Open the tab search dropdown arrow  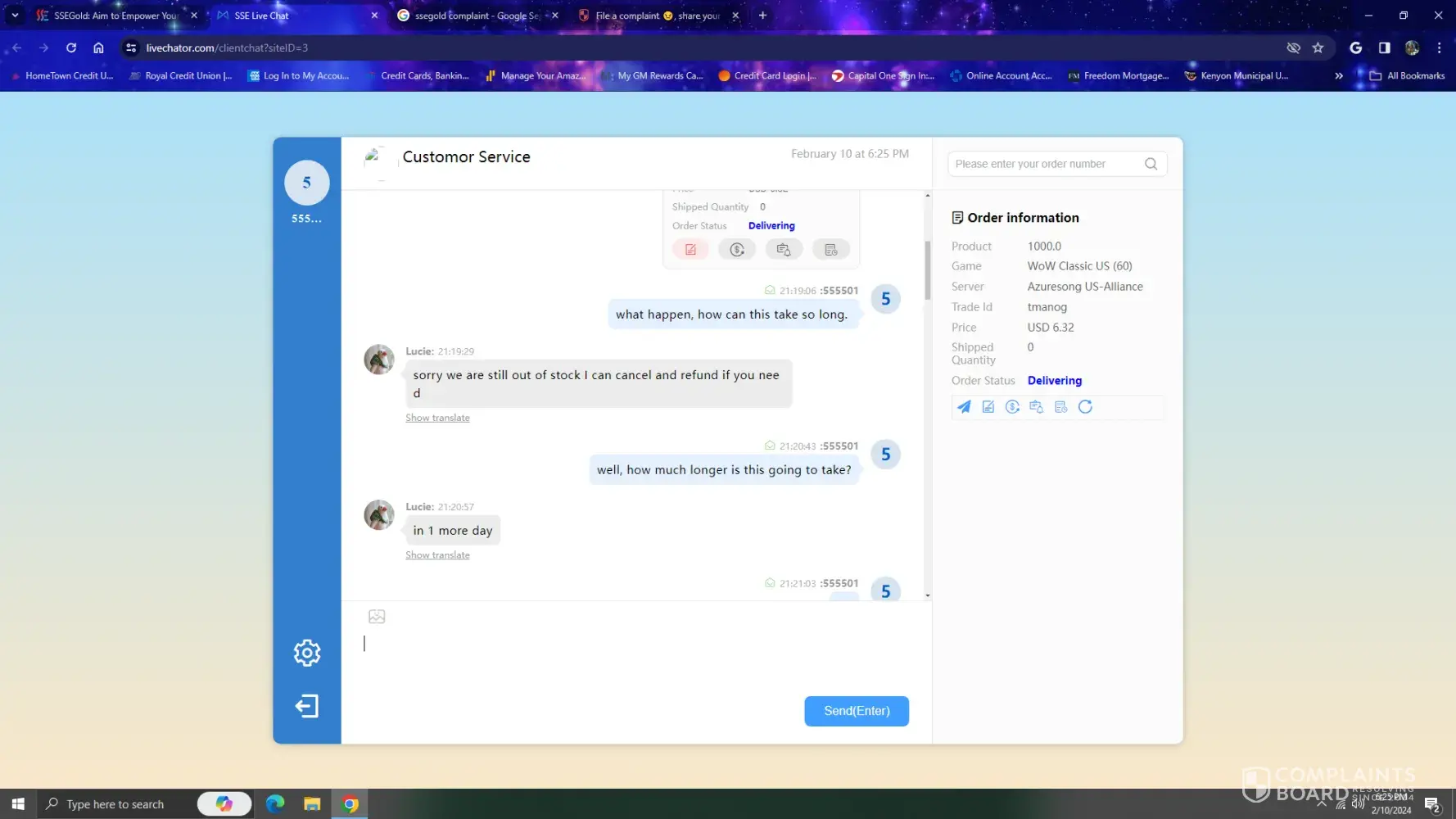tap(15, 16)
